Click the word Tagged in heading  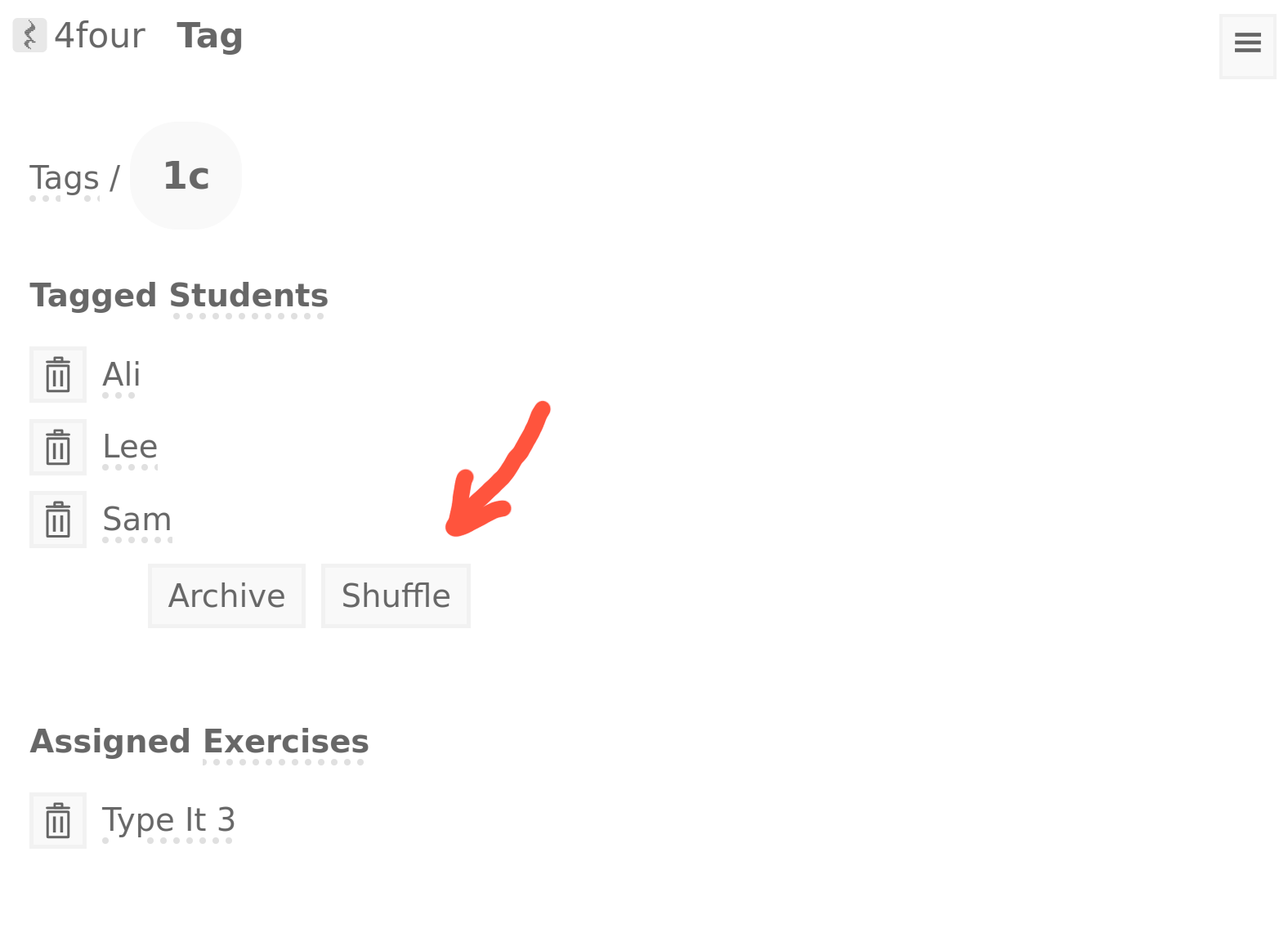click(93, 296)
